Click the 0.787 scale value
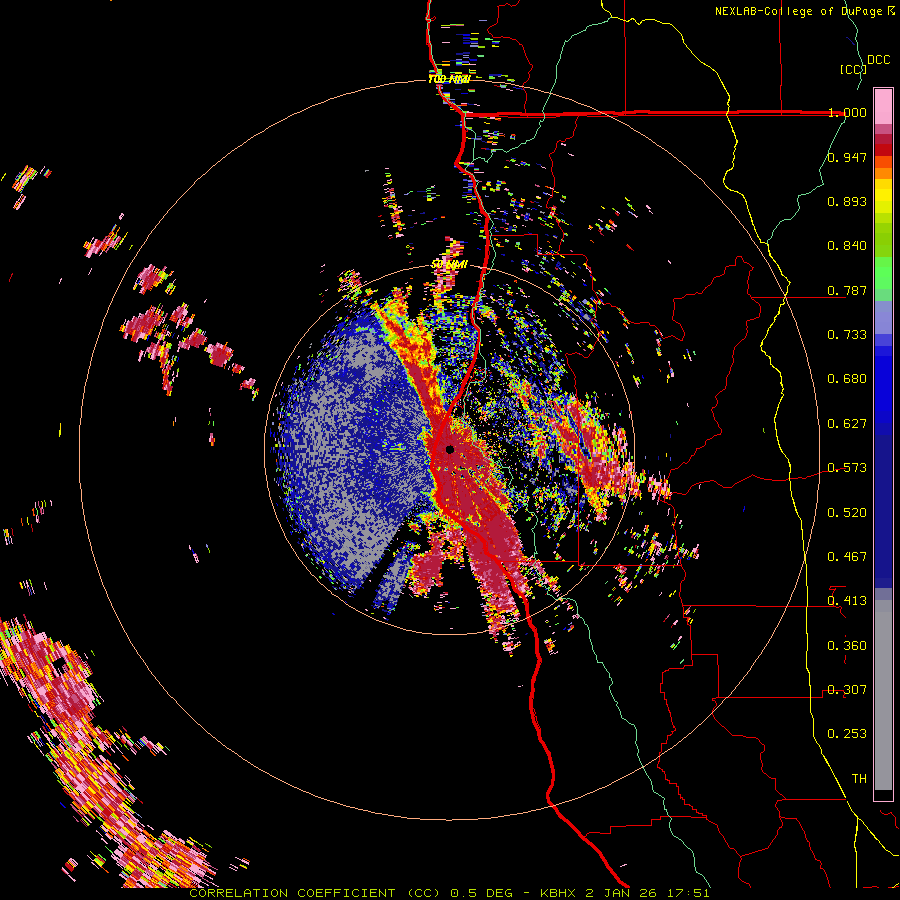The image size is (900, 900). tap(847, 290)
